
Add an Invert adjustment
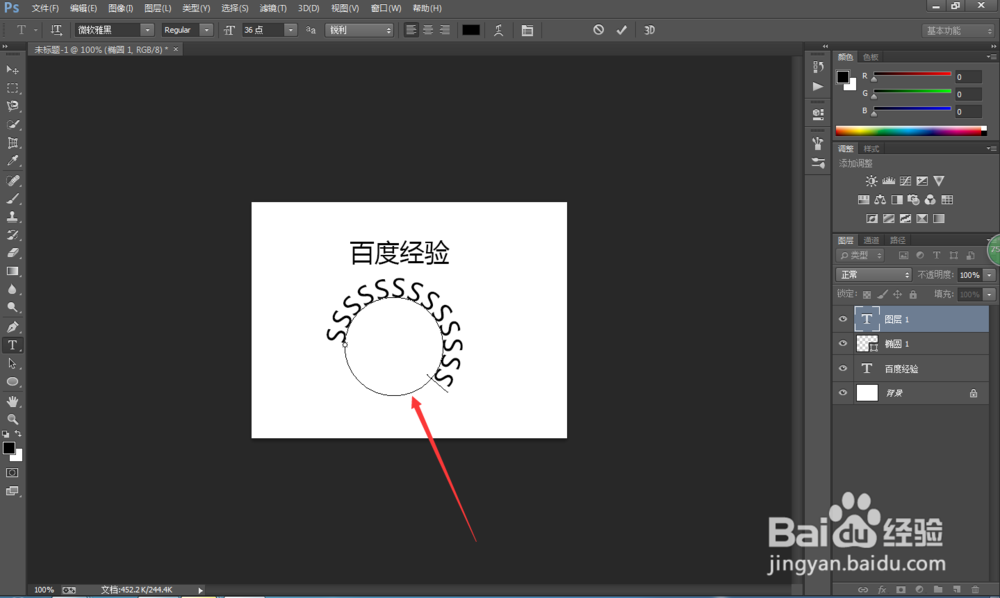872,219
